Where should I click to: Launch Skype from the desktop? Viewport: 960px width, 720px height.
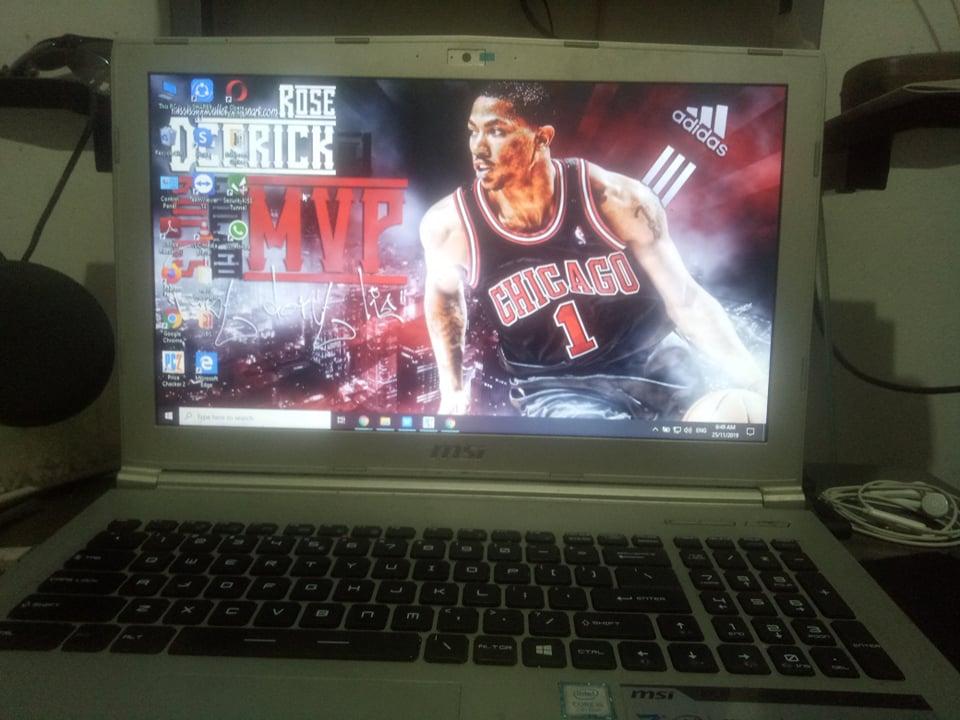click(x=203, y=136)
